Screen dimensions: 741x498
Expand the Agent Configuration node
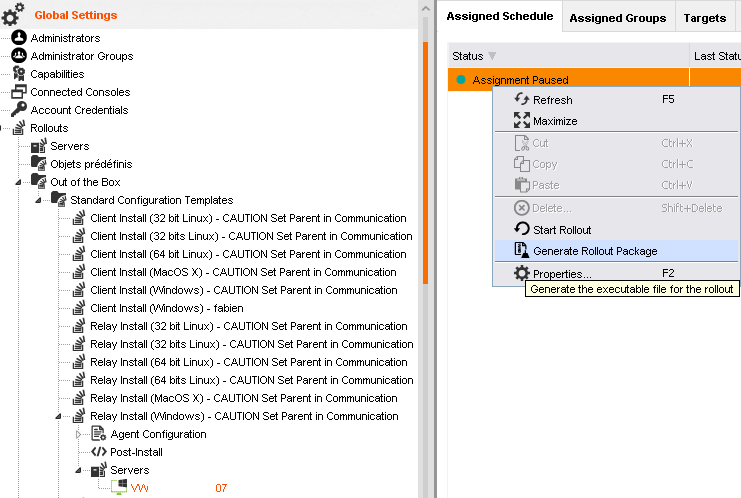pos(78,434)
